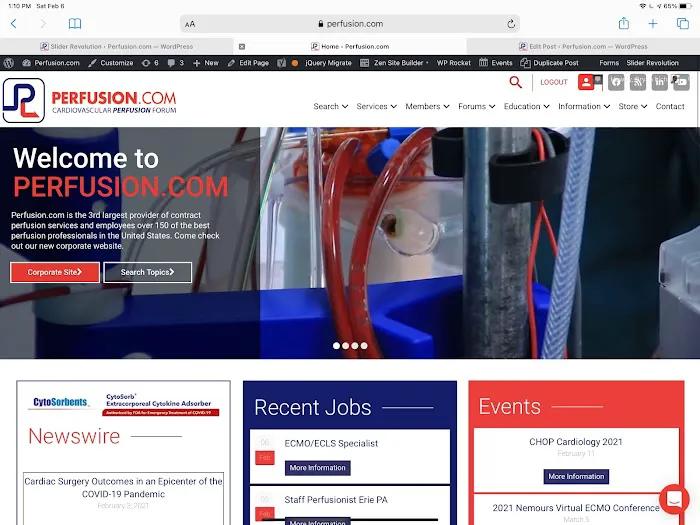The image size is (700, 525).
Task: Click the Search Topics button
Action: point(147,272)
